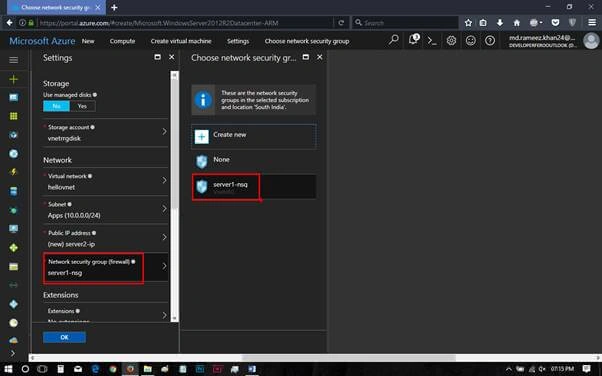
Task: Go to the Settings breadcrumb
Action: (x=238, y=41)
